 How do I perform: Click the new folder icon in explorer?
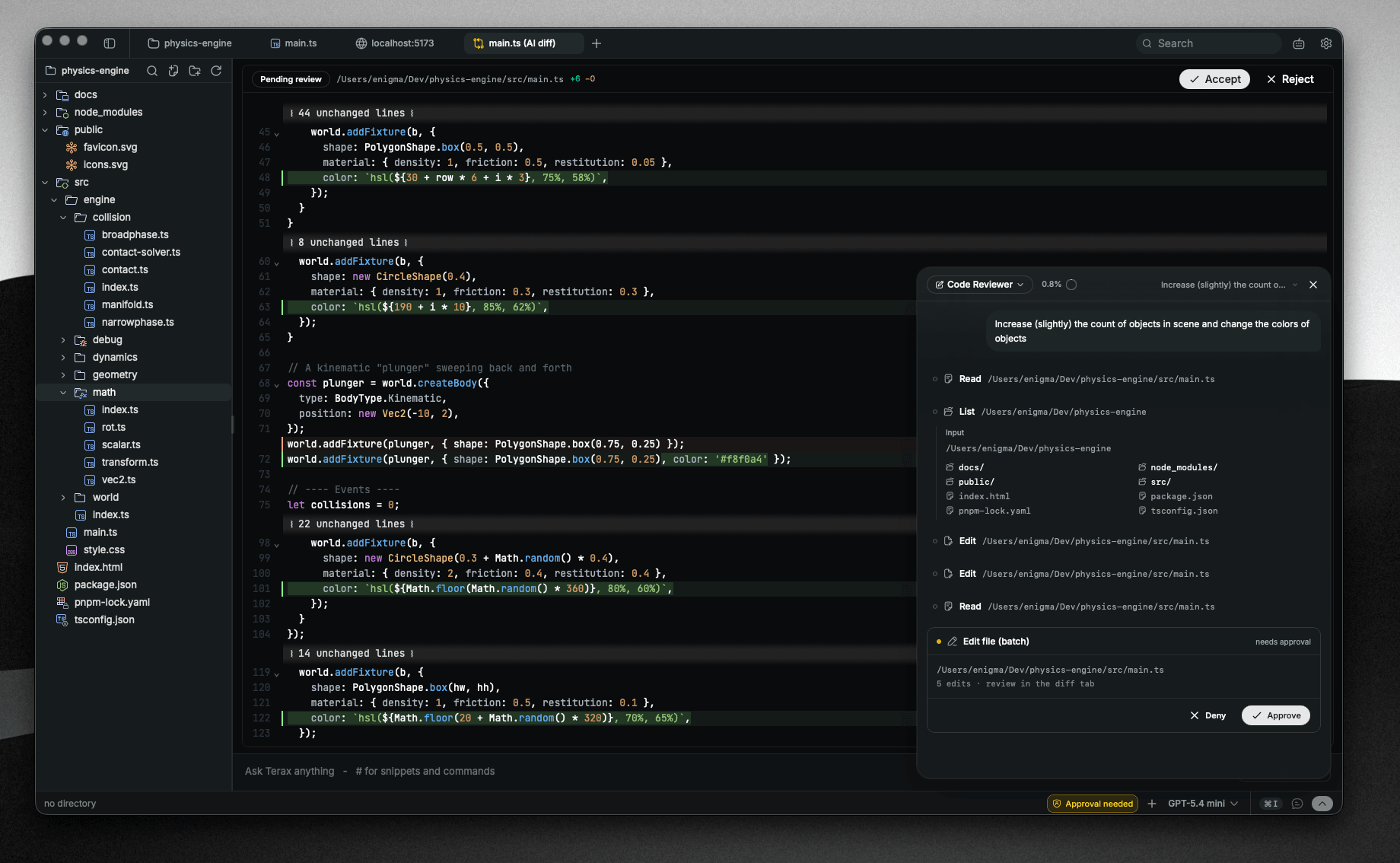(195, 71)
